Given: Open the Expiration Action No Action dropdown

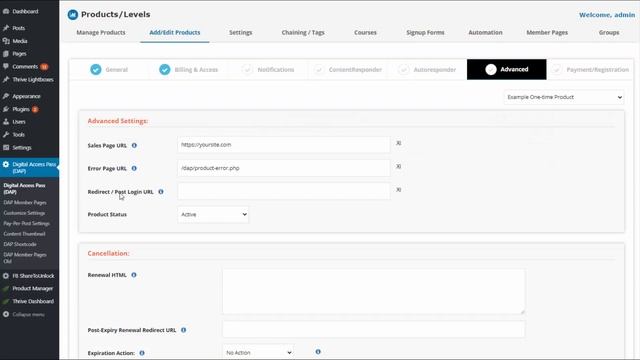Looking at the screenshot, I should pyautogui.click(x=258, y=353).
